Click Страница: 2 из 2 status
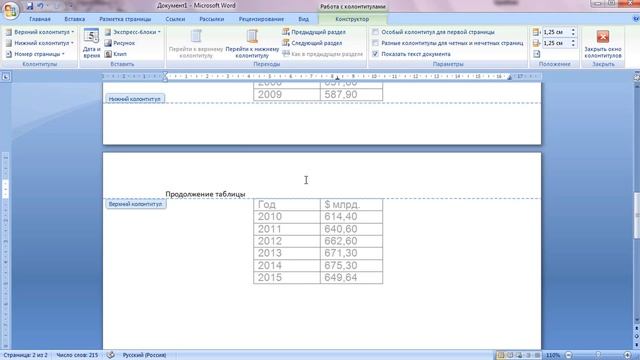 point(25,355)
